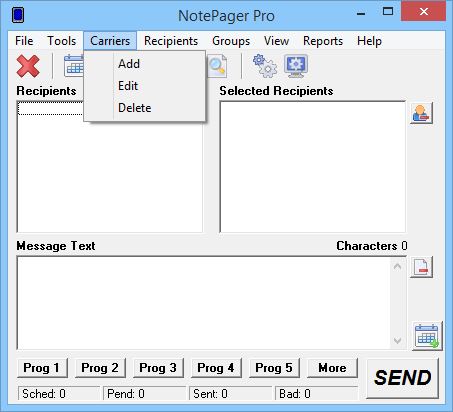Click the SEND button
453x412 pixels.
(402, 378)
